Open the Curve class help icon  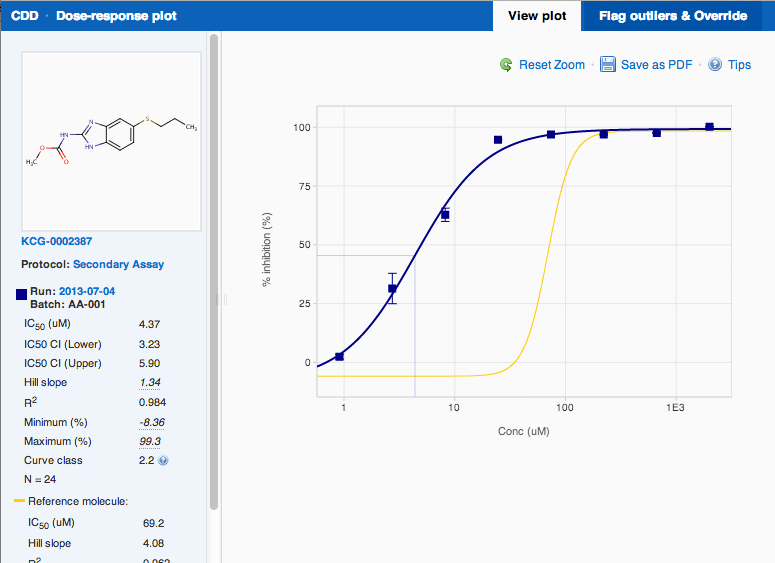[x=163, y=461]
